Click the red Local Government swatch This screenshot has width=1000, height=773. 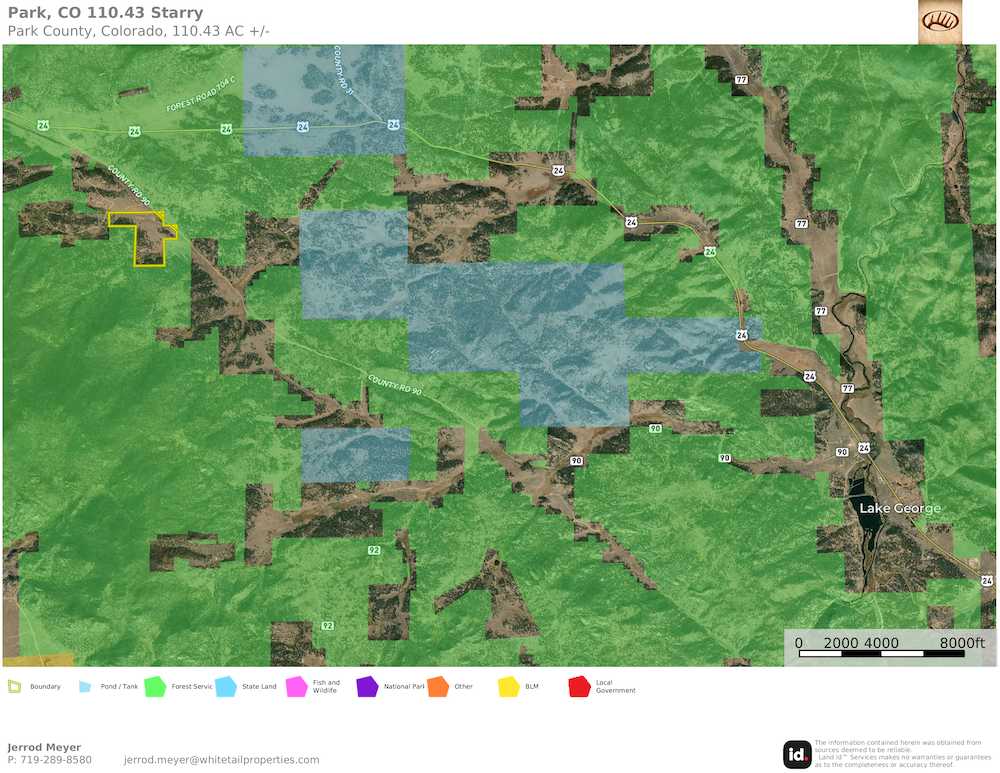[x=580, y=686]
